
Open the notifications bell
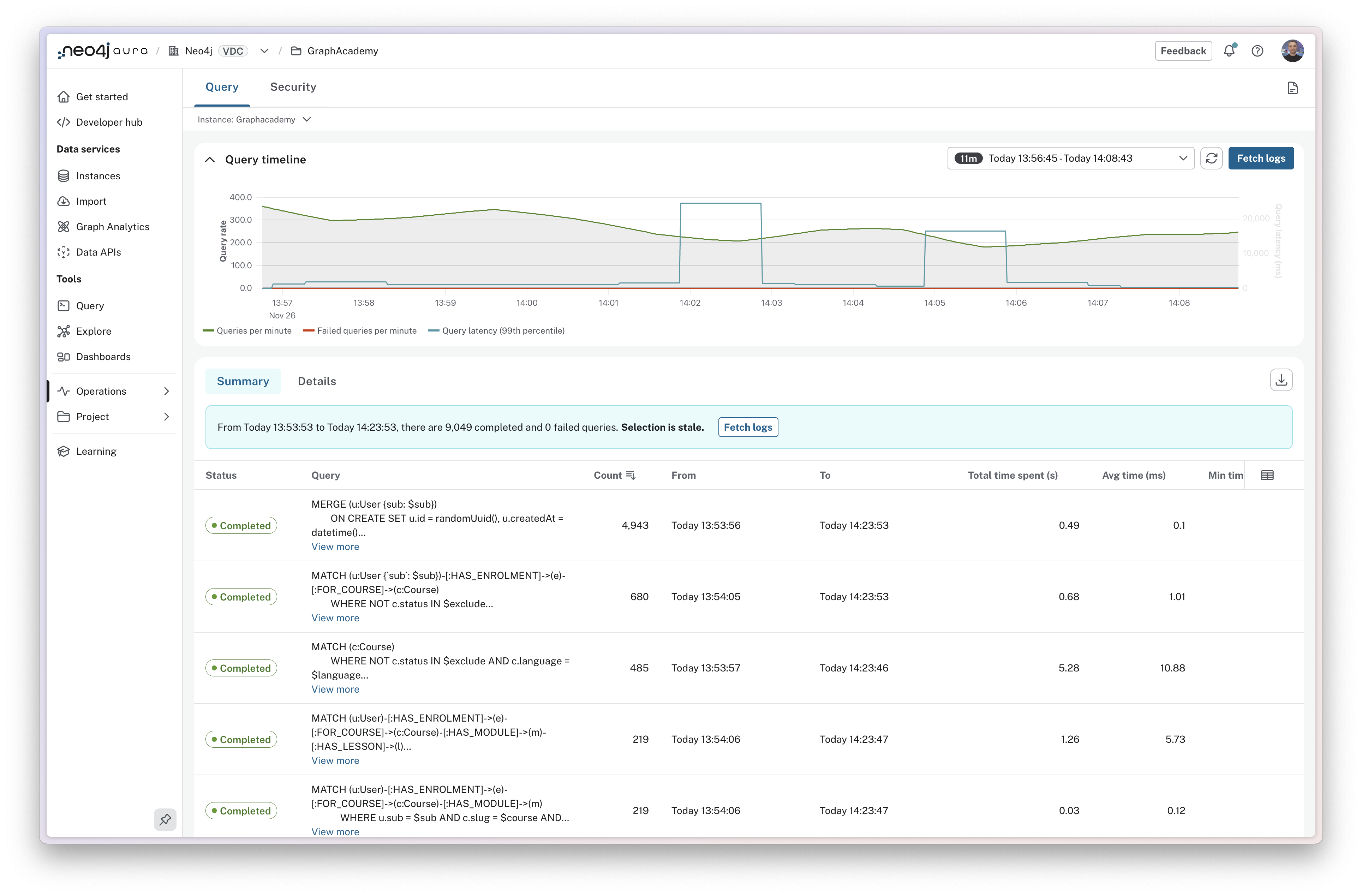click(x=1229, y=50)
